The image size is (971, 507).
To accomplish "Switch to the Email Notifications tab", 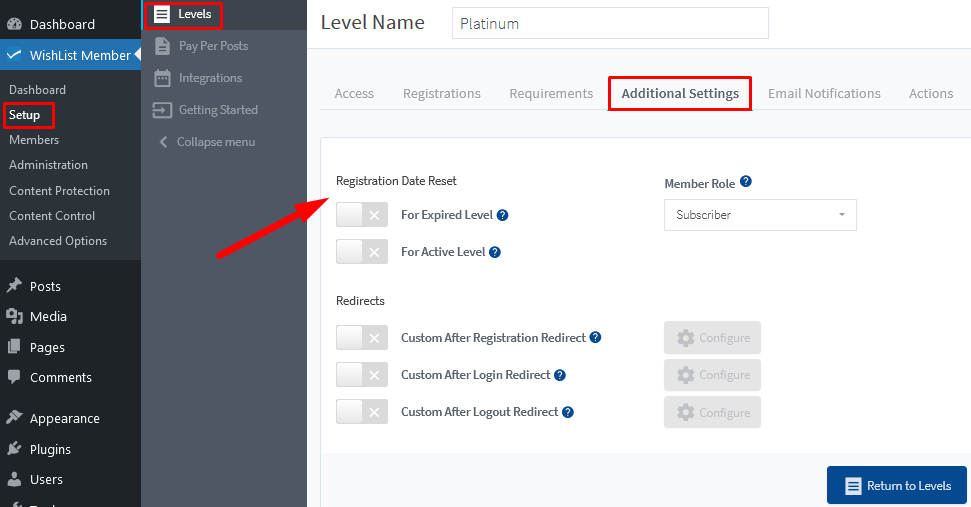I will click(x=824, y=93).
